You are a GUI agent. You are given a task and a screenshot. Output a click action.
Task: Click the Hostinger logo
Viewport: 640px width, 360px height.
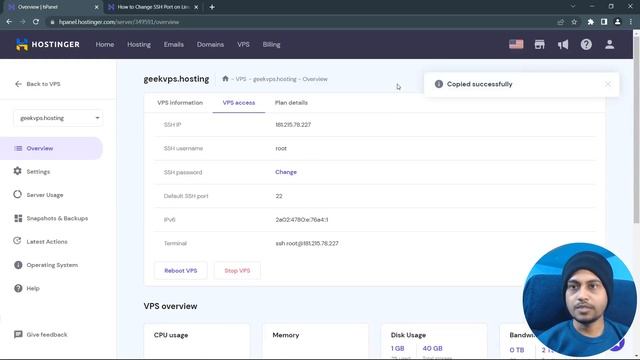[47, 44]
